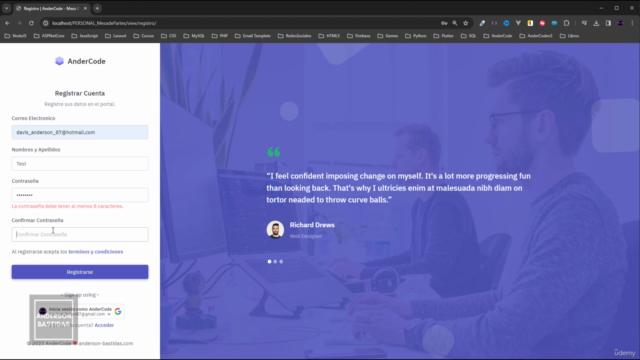Open the AnderCode bookmarks folder

tap(498, 36)
